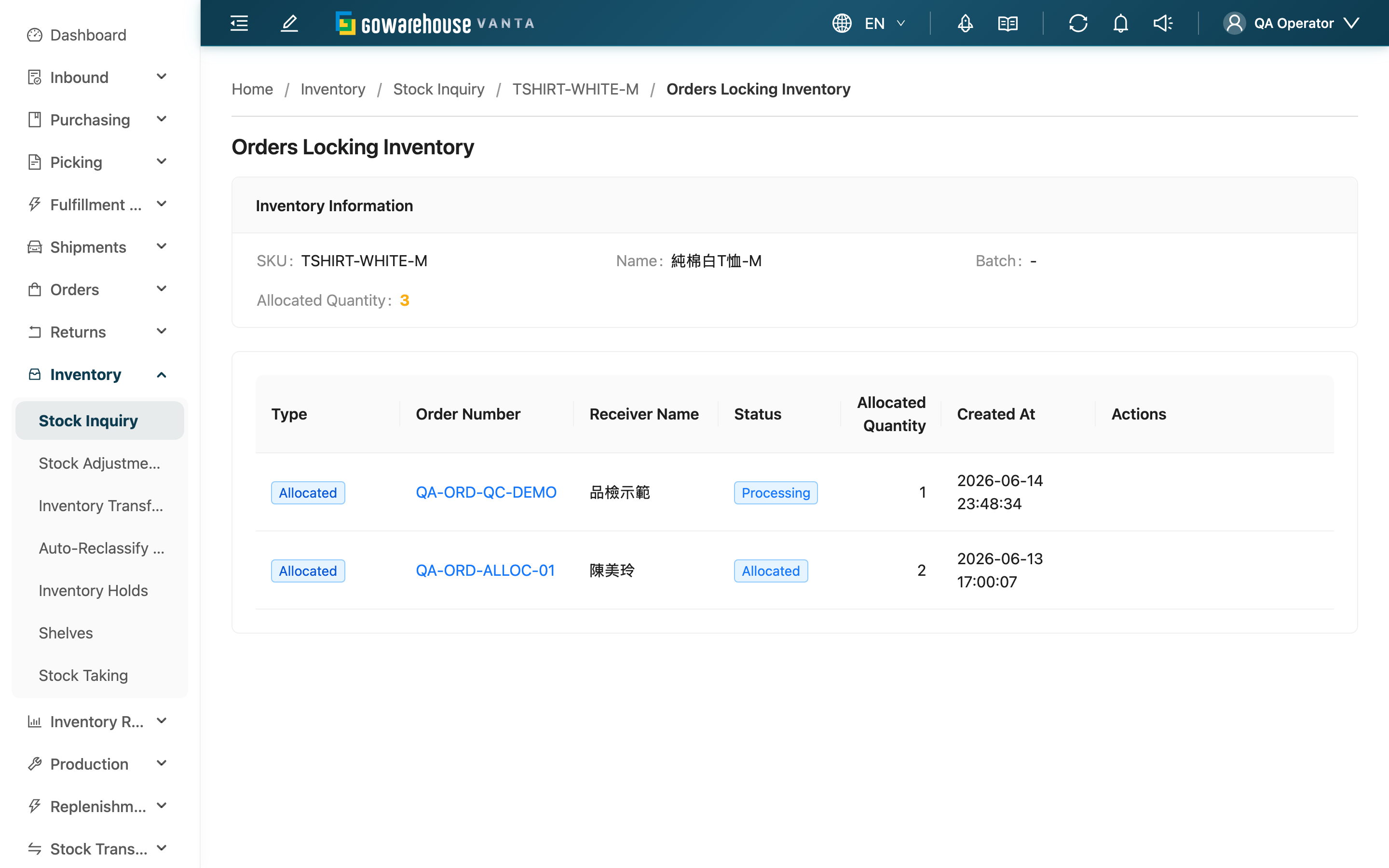Open the EN language dropdown

885,23
